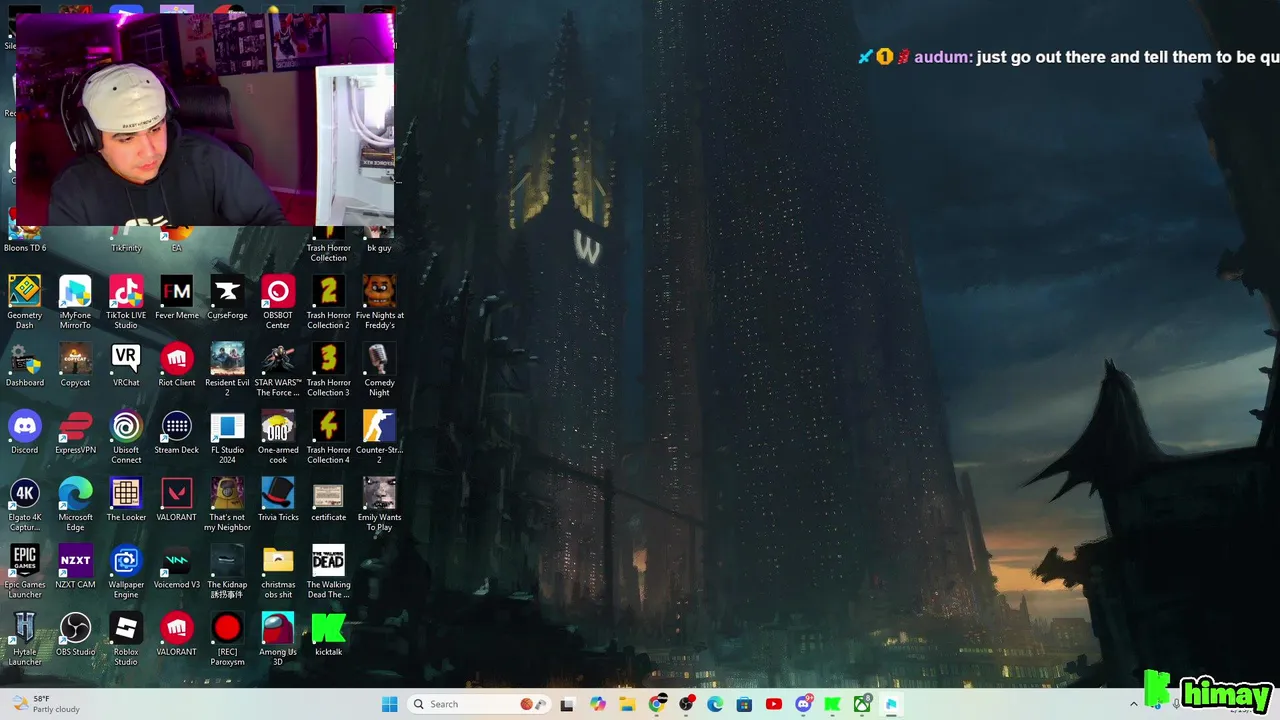Switch to OBS Studio on the taskbar

686,704
